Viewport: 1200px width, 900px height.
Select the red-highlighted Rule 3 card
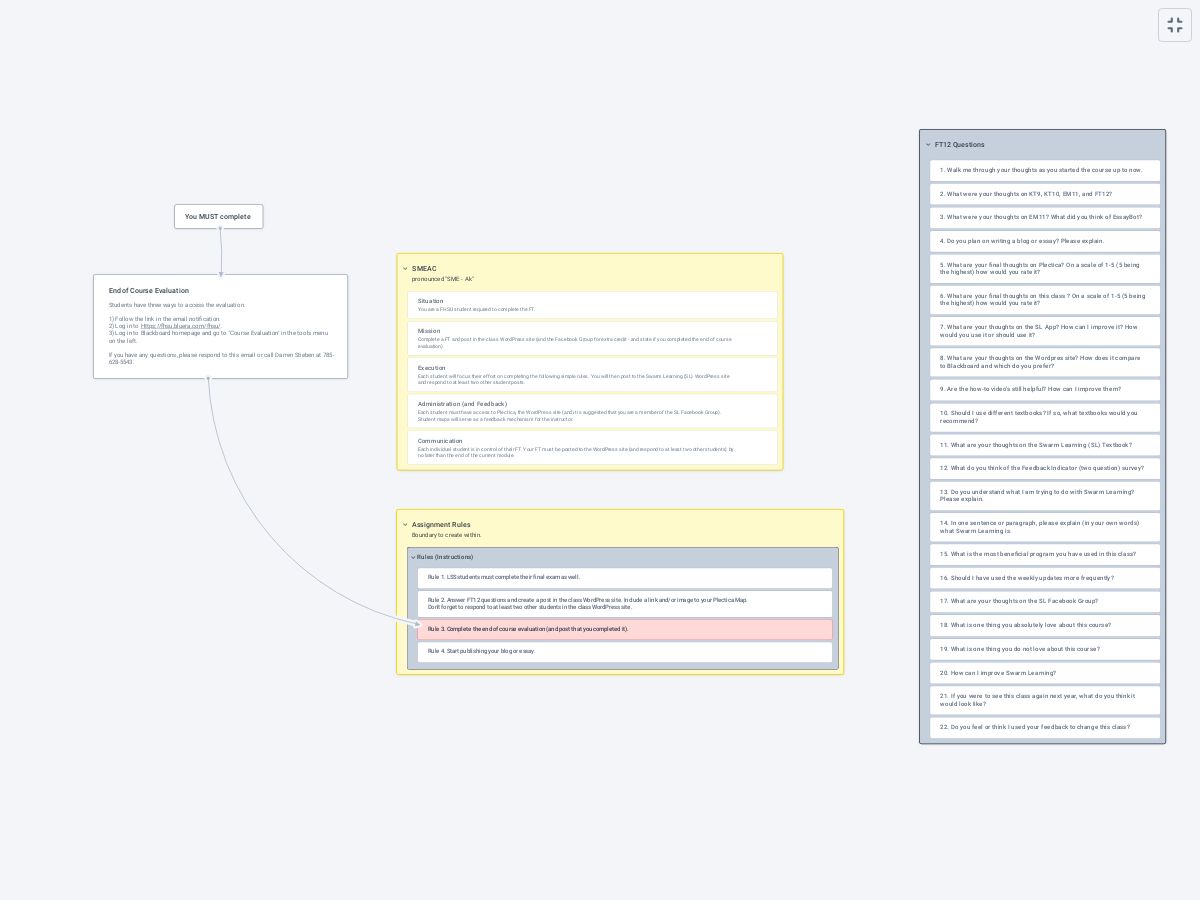624,629
